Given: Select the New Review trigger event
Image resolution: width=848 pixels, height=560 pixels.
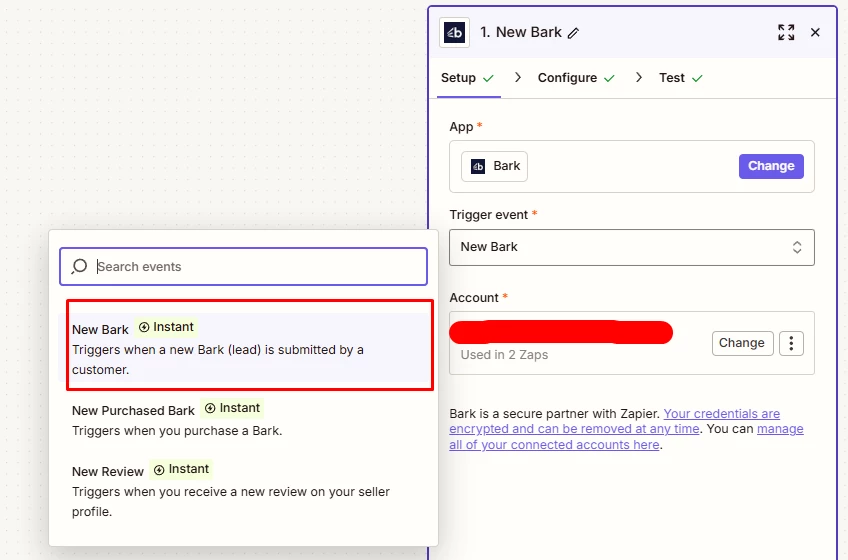Looking at the screenshot, I should tap(243, 490).
